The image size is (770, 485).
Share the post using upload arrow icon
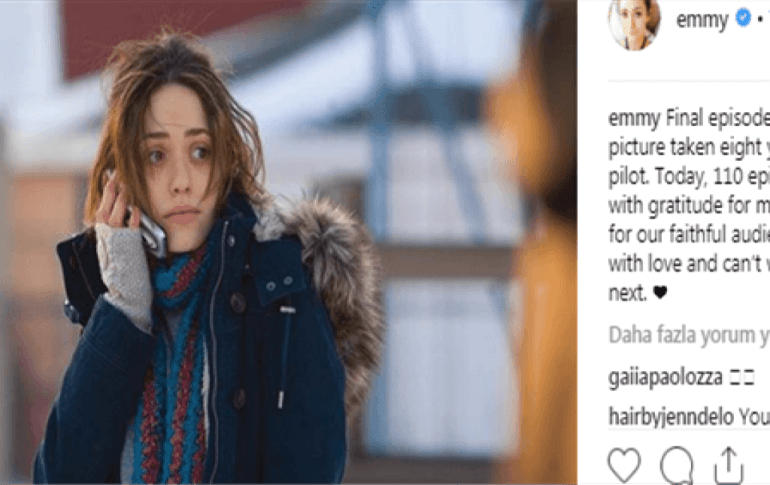point(729,465)
